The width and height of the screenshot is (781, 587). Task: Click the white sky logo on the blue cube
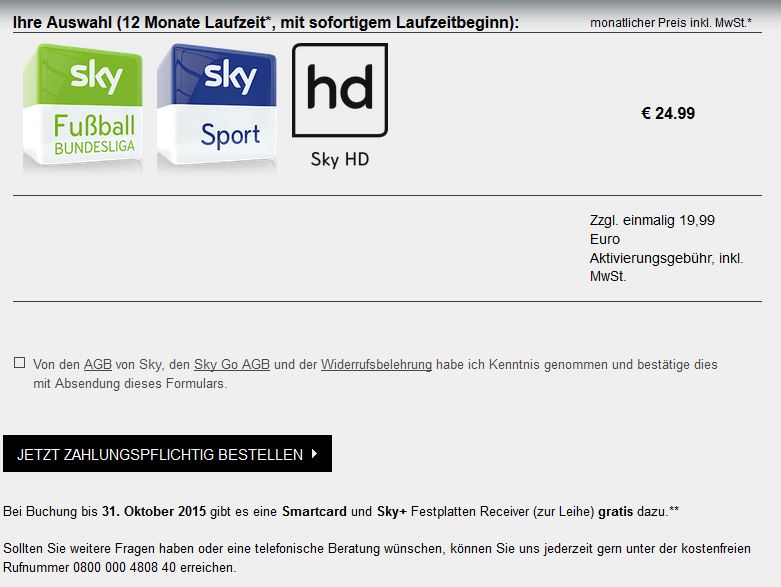click(x=230, y=76)
